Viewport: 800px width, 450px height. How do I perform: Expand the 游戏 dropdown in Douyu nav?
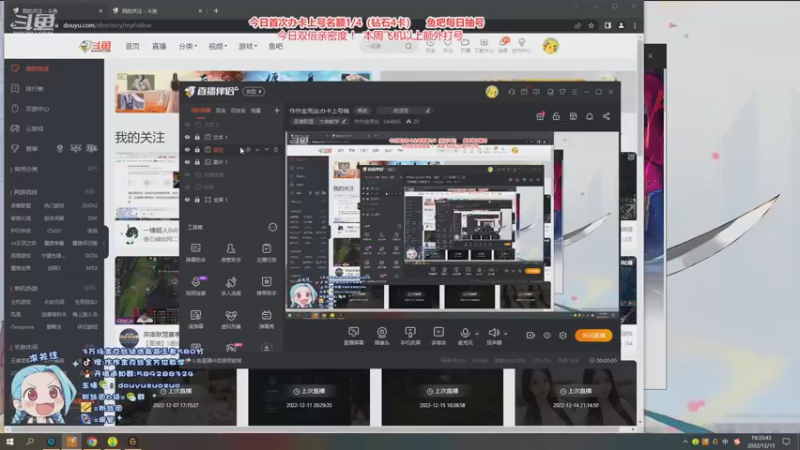[247, 46]
